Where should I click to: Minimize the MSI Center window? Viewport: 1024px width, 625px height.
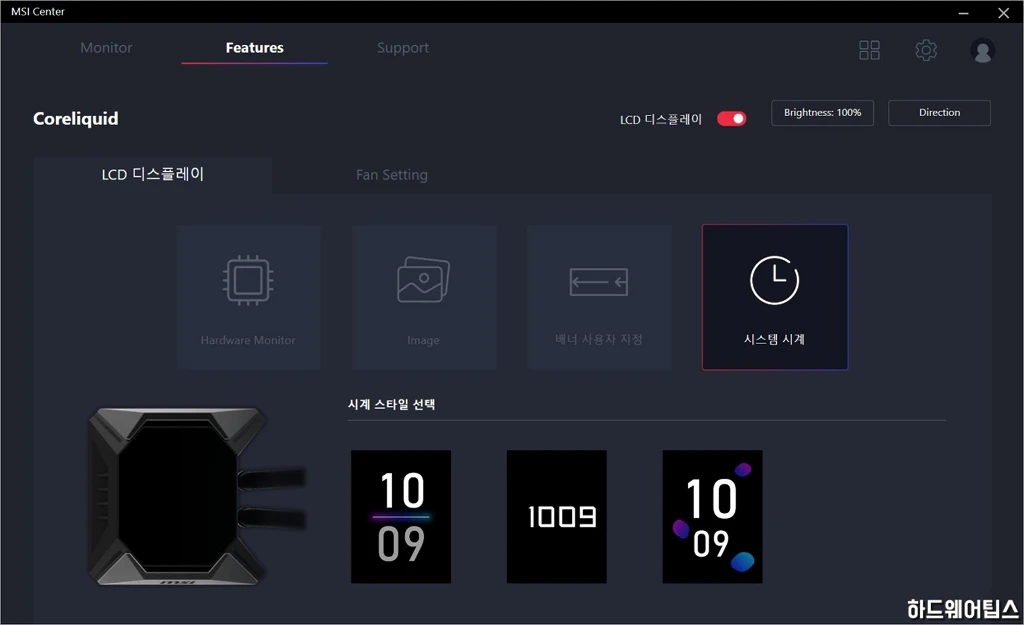coord(963,12)
